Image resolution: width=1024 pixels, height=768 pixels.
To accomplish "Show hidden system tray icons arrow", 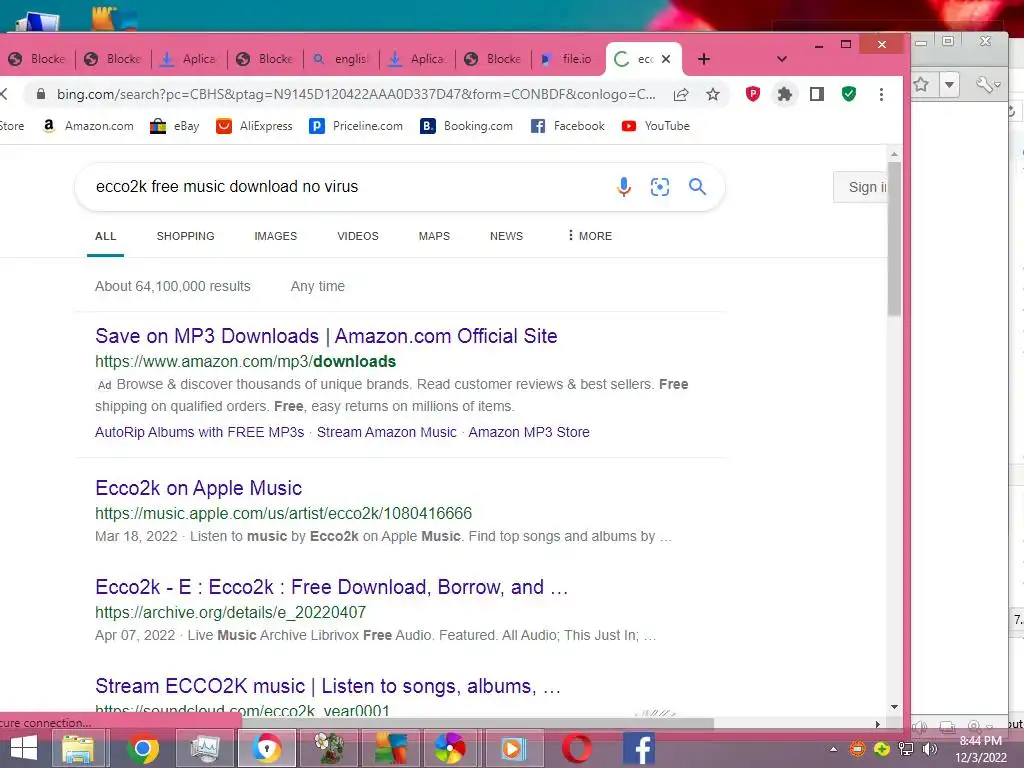I will [x=833, y=749].
